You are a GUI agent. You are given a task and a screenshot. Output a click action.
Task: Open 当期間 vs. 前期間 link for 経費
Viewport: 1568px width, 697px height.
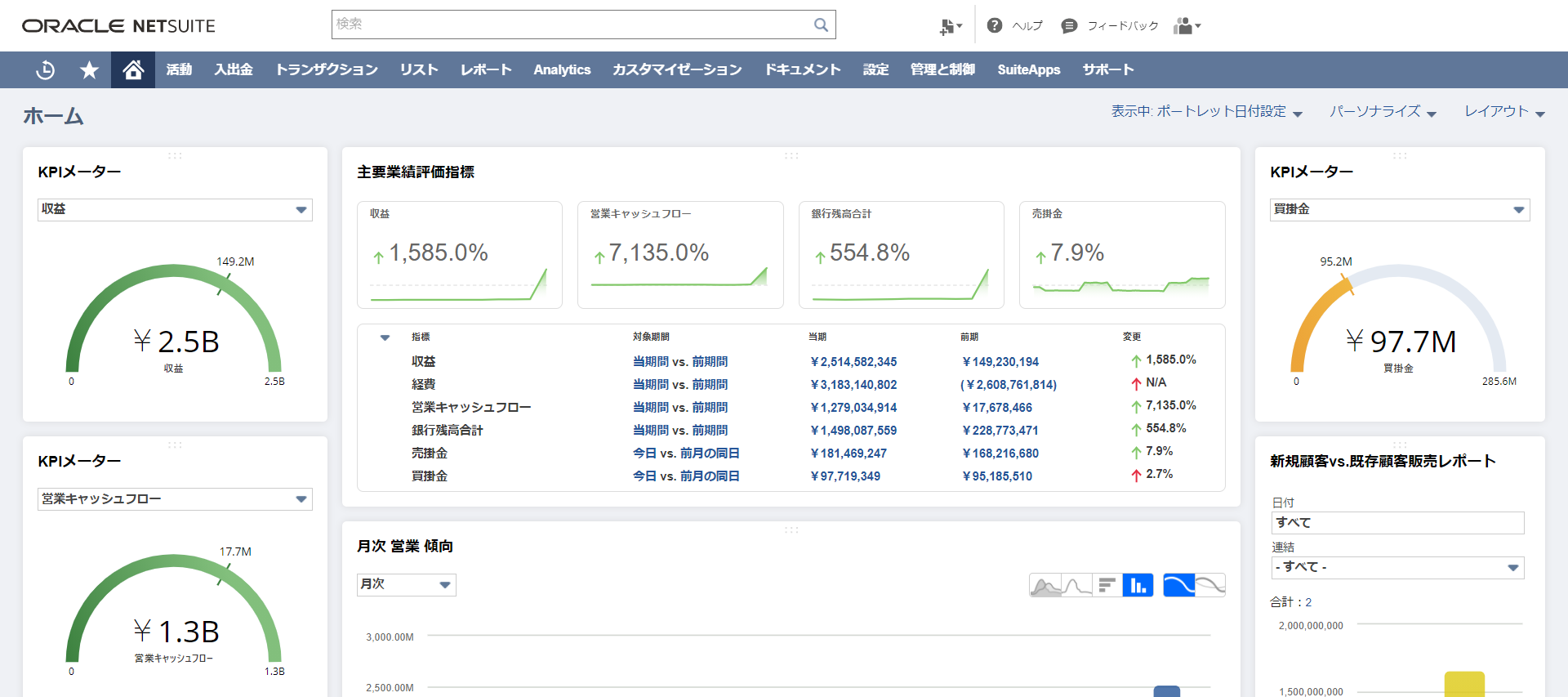tap(679, 385)
